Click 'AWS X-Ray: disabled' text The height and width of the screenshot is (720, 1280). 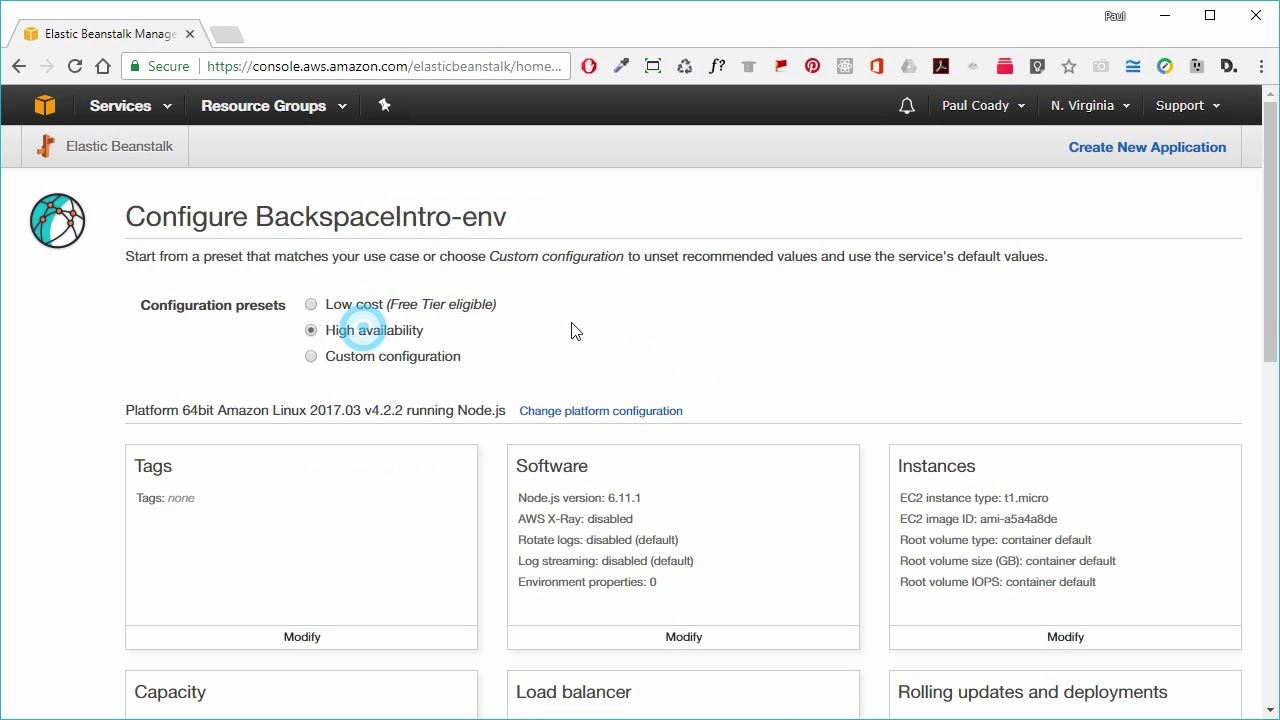click(575, 519)
